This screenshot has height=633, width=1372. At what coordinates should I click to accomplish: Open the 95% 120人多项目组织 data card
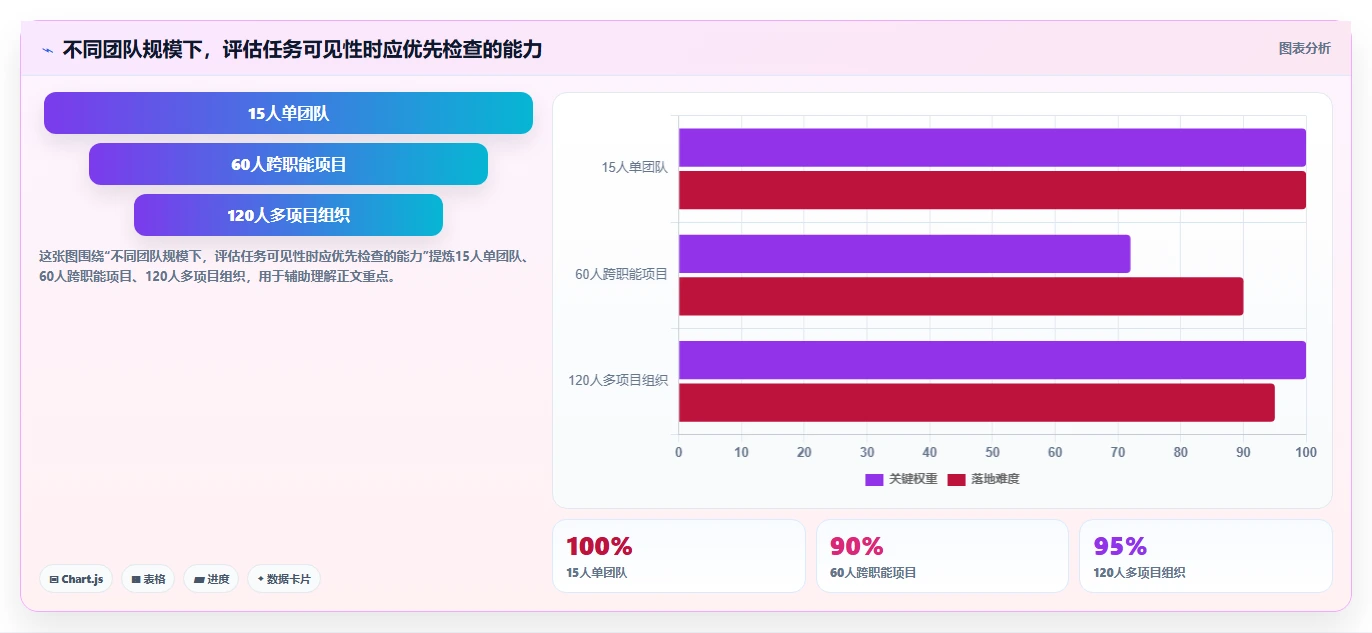point(1206,556)
